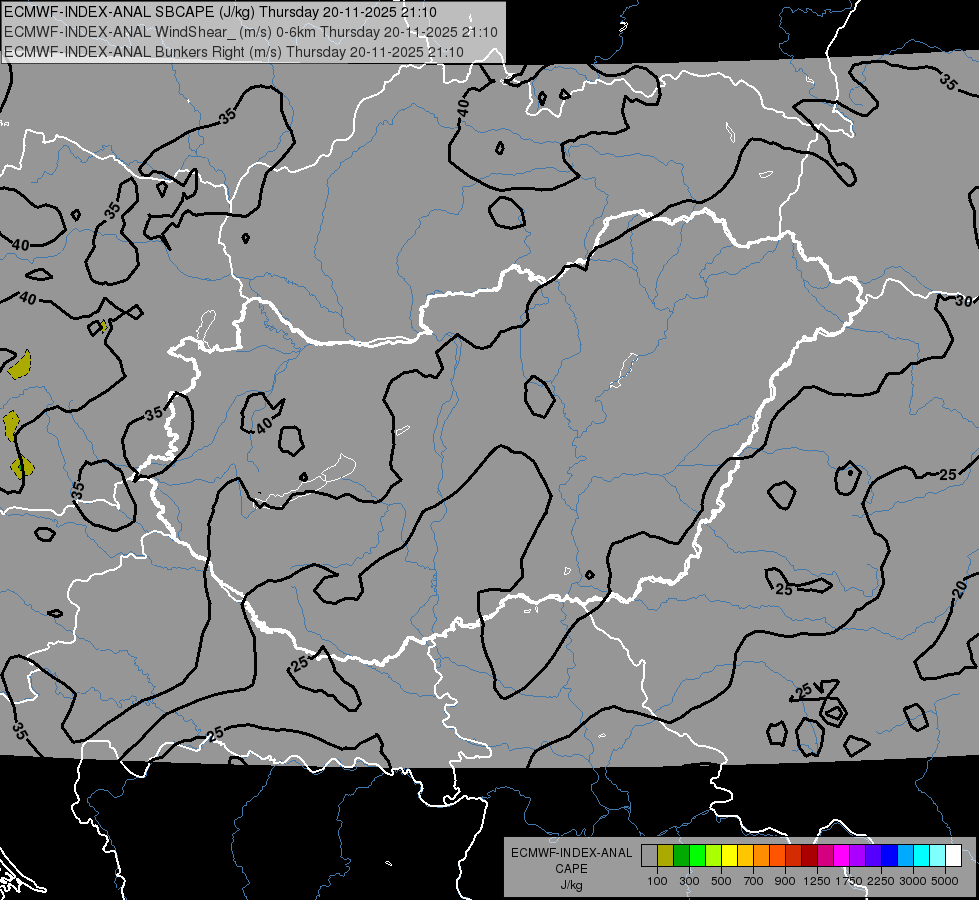Click the J/kg unit in the legend
Screen dimensions: 979x900
[571, 885]
